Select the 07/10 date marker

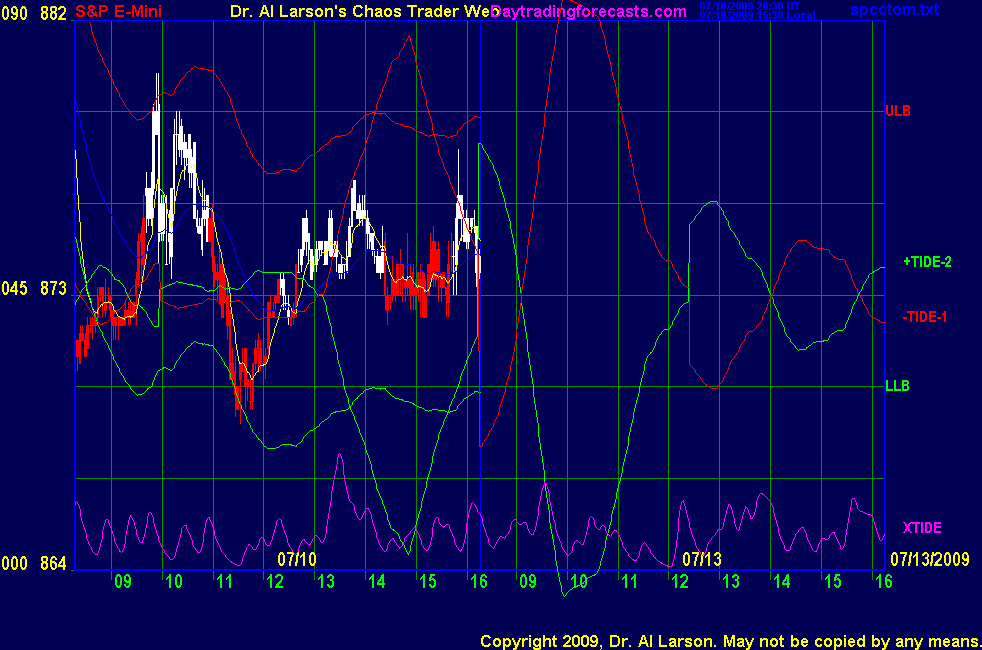click(x=297, y=557)
